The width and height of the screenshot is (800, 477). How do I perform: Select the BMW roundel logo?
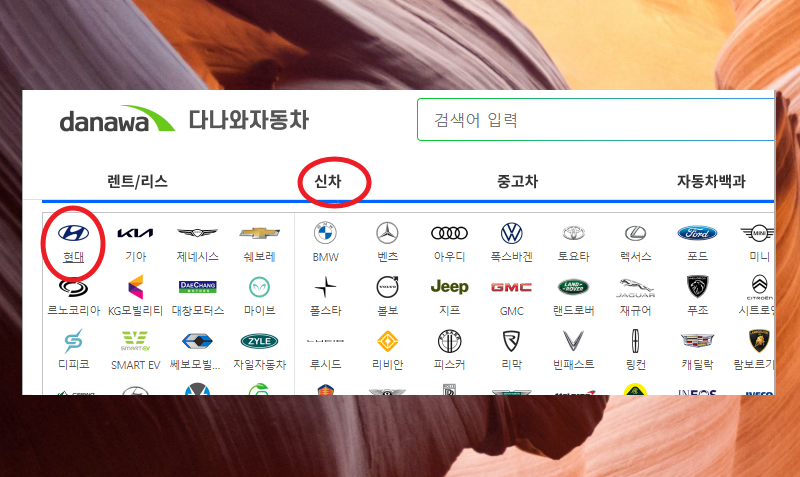325,233
